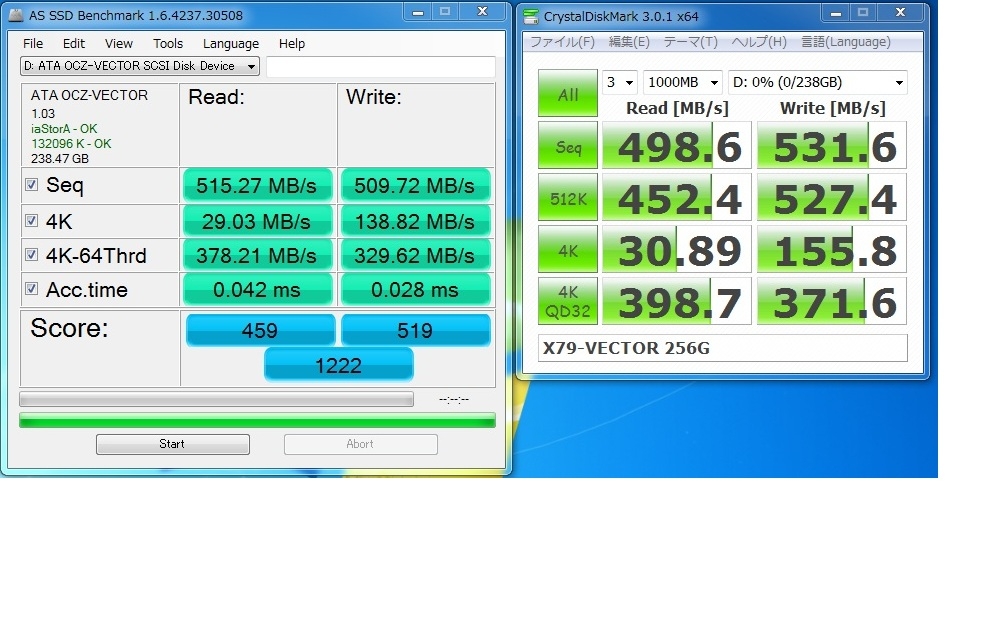Click the Abort button in AS SSD
This screenshot has width=1008, height=630.
click(x=361, y=444)
